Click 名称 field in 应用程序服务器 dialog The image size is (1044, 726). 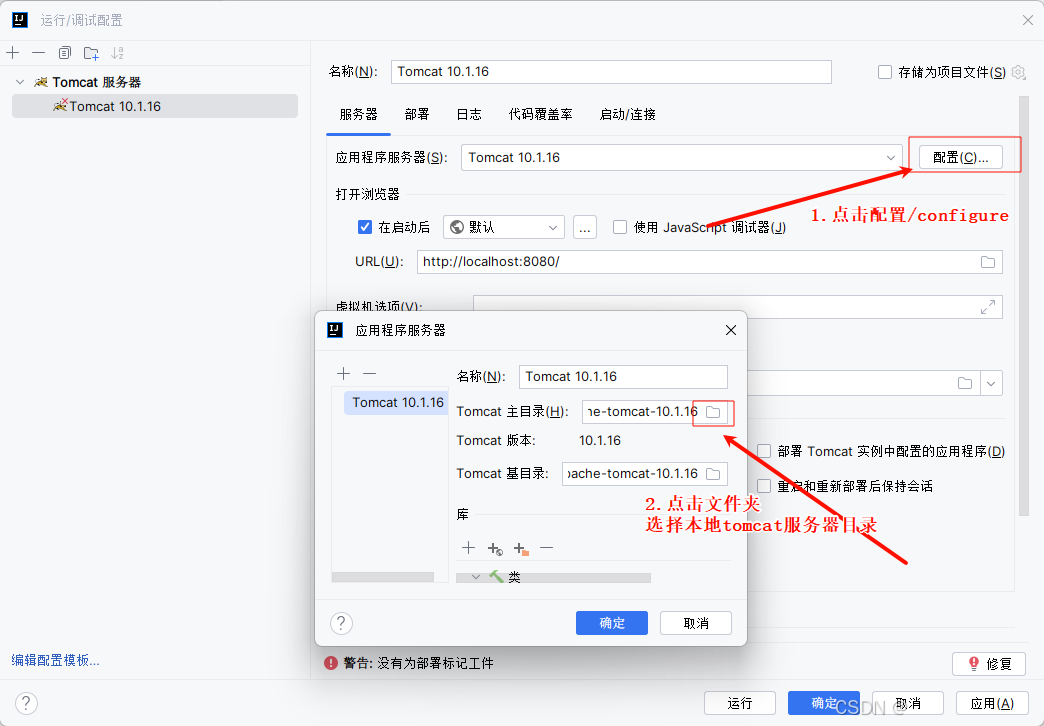click(x=623, y=377)
